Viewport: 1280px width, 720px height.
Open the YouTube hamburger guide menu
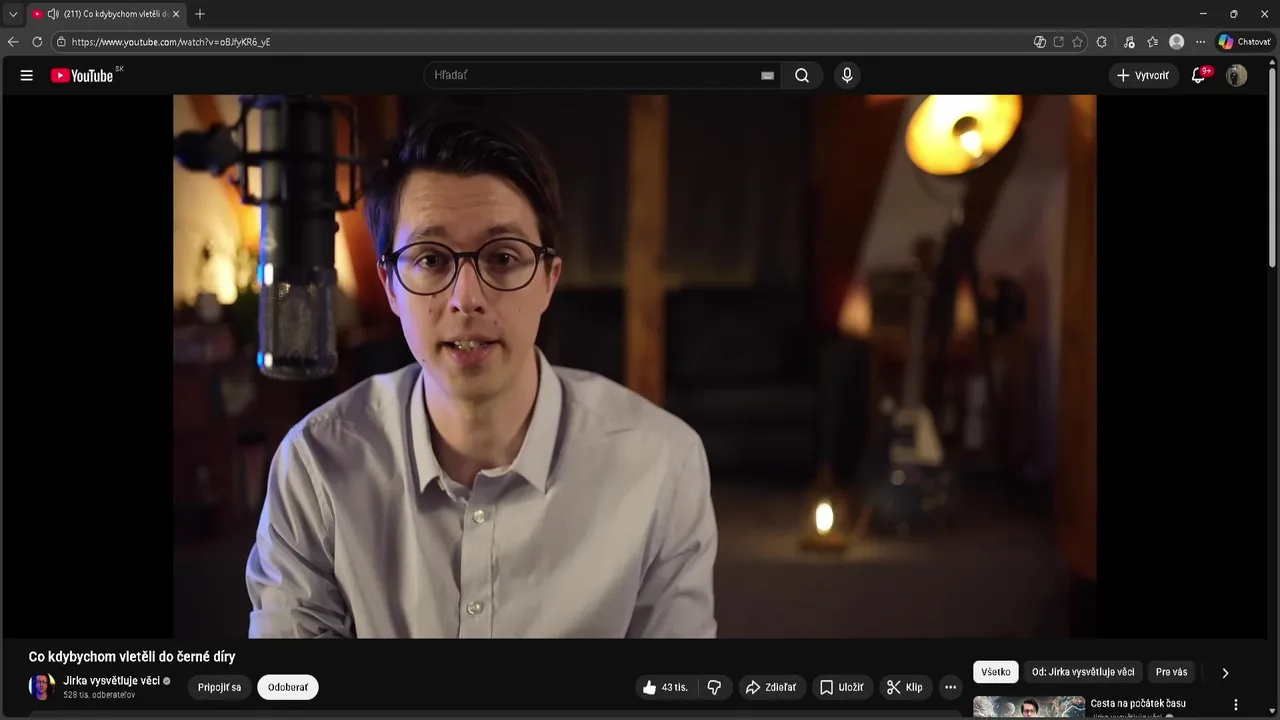27,75
